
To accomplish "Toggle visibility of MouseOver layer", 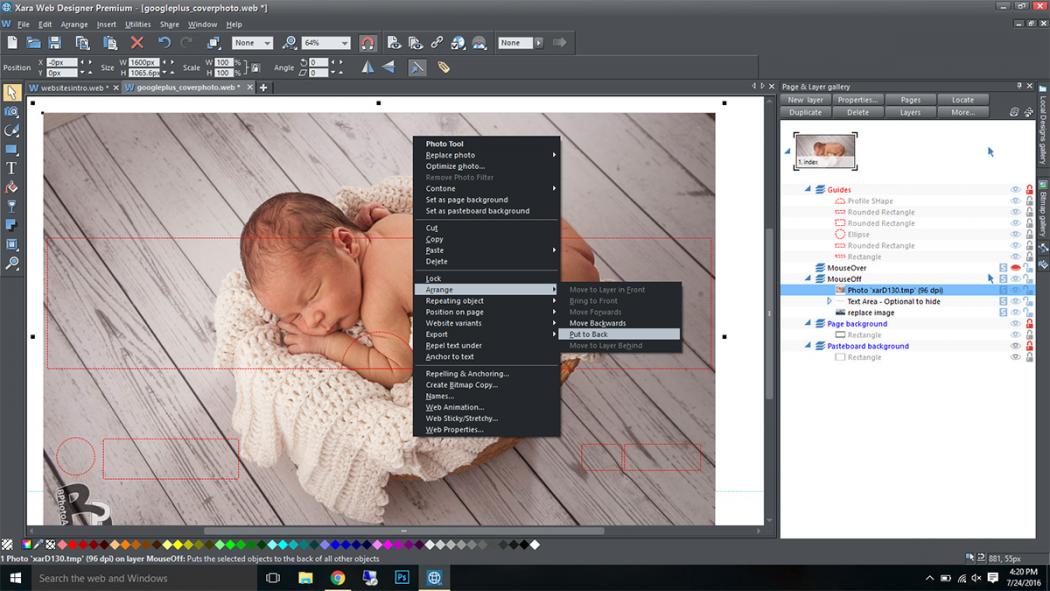I will [x=1015, y=268].
